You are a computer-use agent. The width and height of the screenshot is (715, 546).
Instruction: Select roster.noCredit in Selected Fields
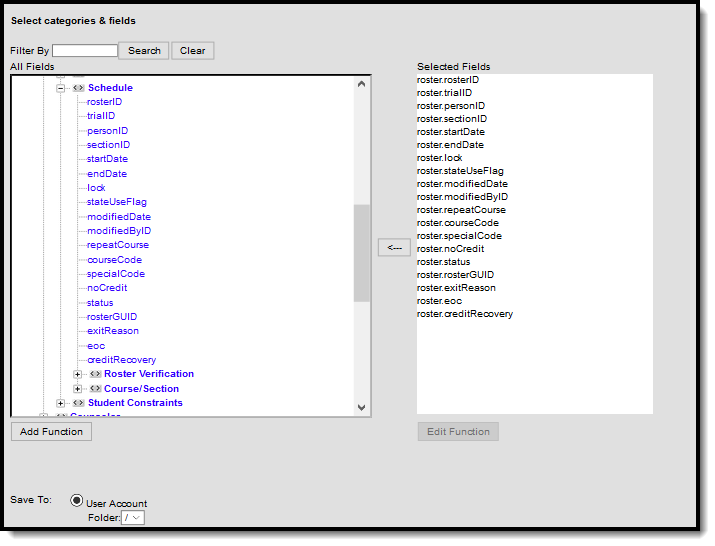451,249
